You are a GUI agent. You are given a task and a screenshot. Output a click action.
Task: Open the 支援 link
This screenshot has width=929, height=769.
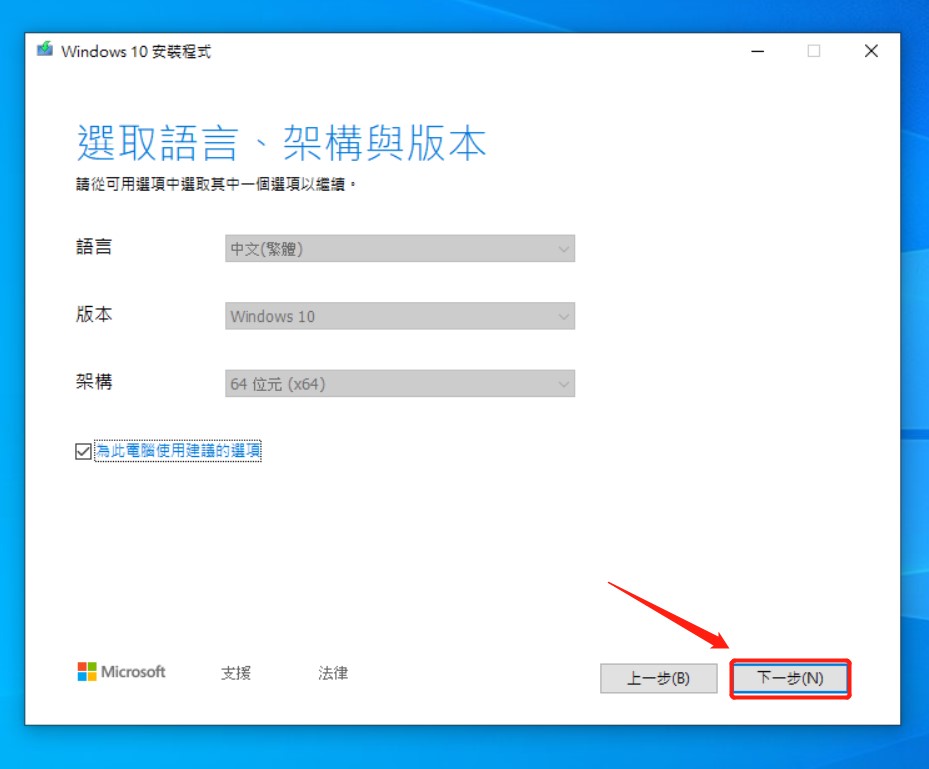click(x=236, y=673)
